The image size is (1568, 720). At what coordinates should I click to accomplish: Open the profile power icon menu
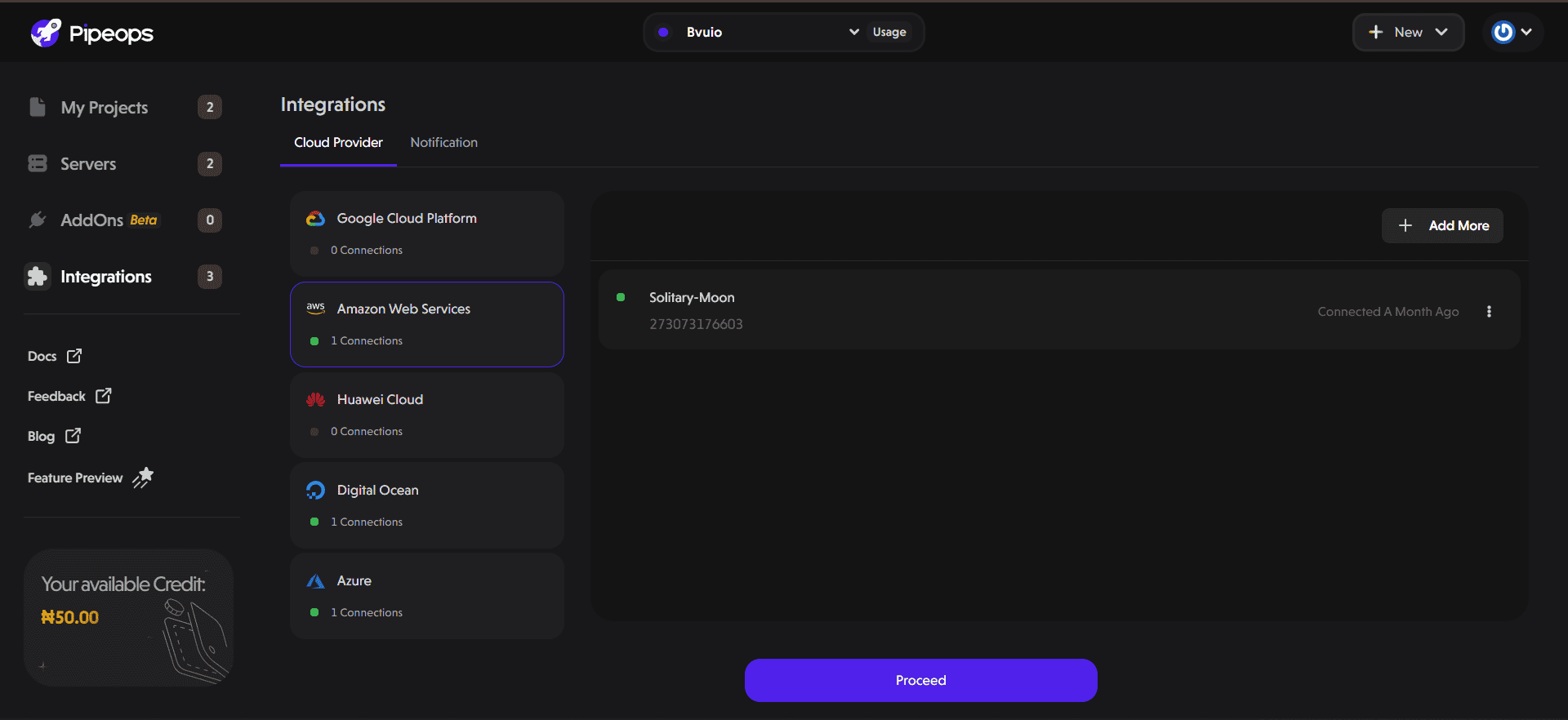(1503, 32)
